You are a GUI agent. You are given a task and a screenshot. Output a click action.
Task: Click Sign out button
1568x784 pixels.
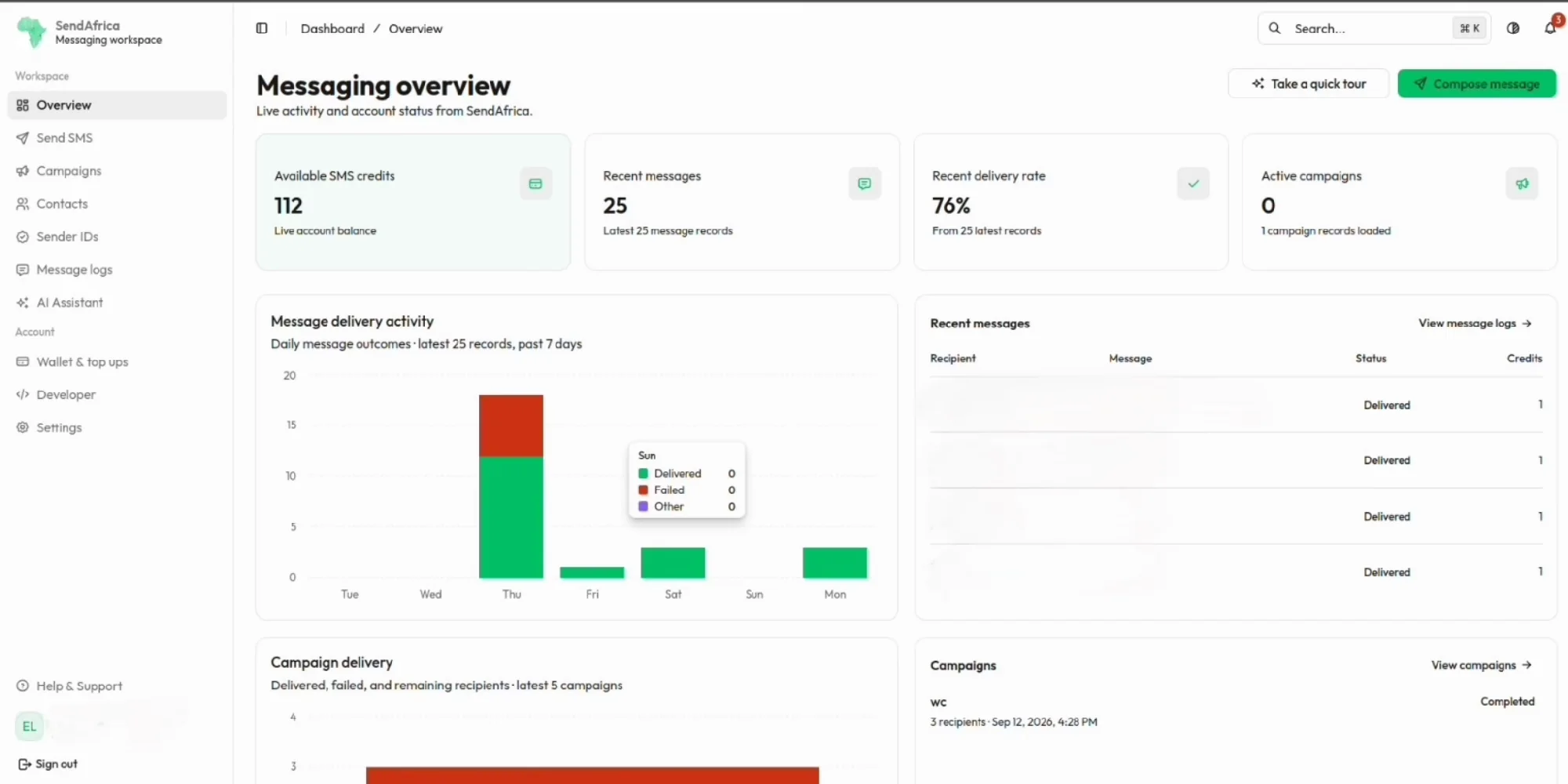[x=48, y=764]
